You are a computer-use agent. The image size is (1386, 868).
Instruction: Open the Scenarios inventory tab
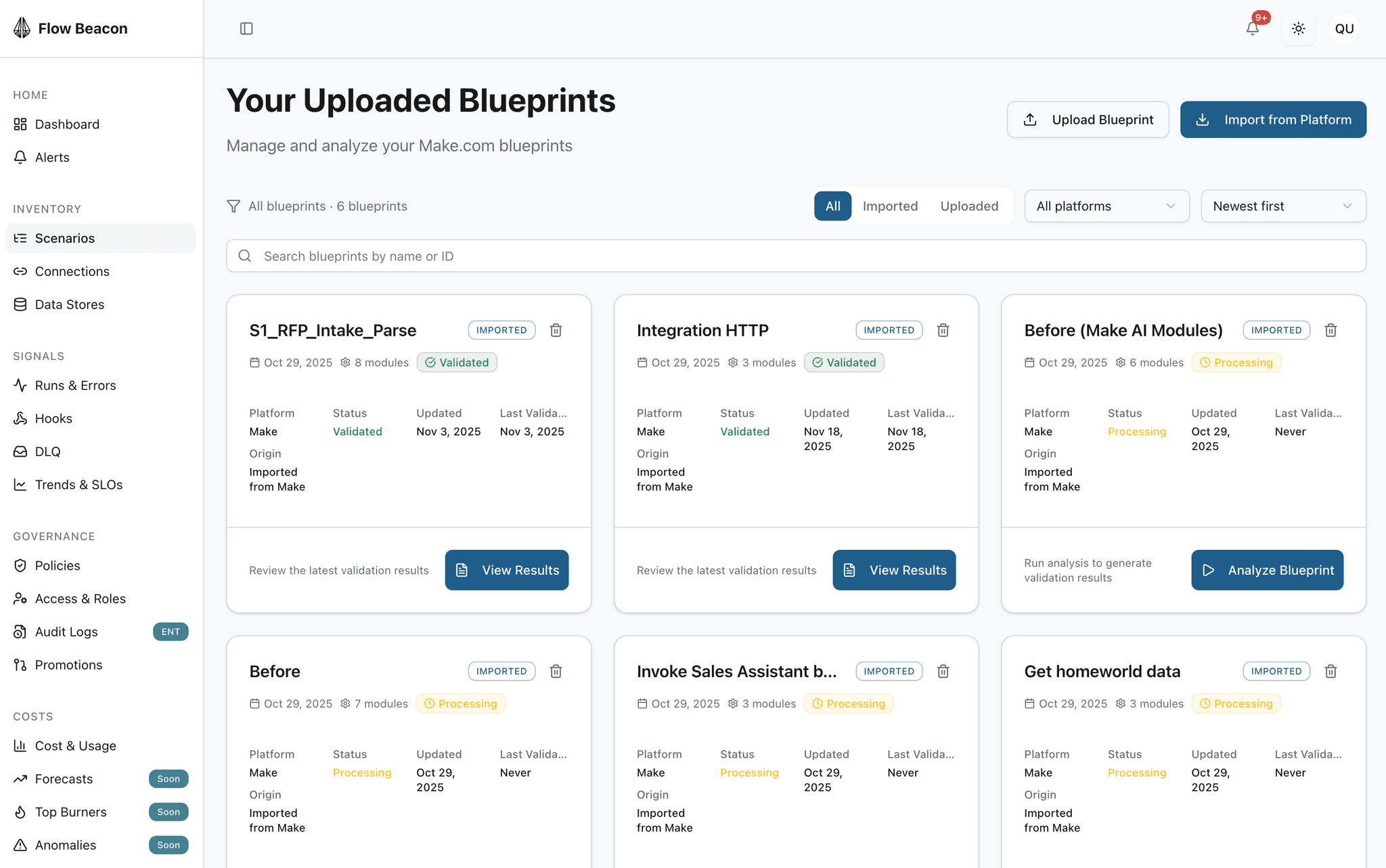point(65,238)
